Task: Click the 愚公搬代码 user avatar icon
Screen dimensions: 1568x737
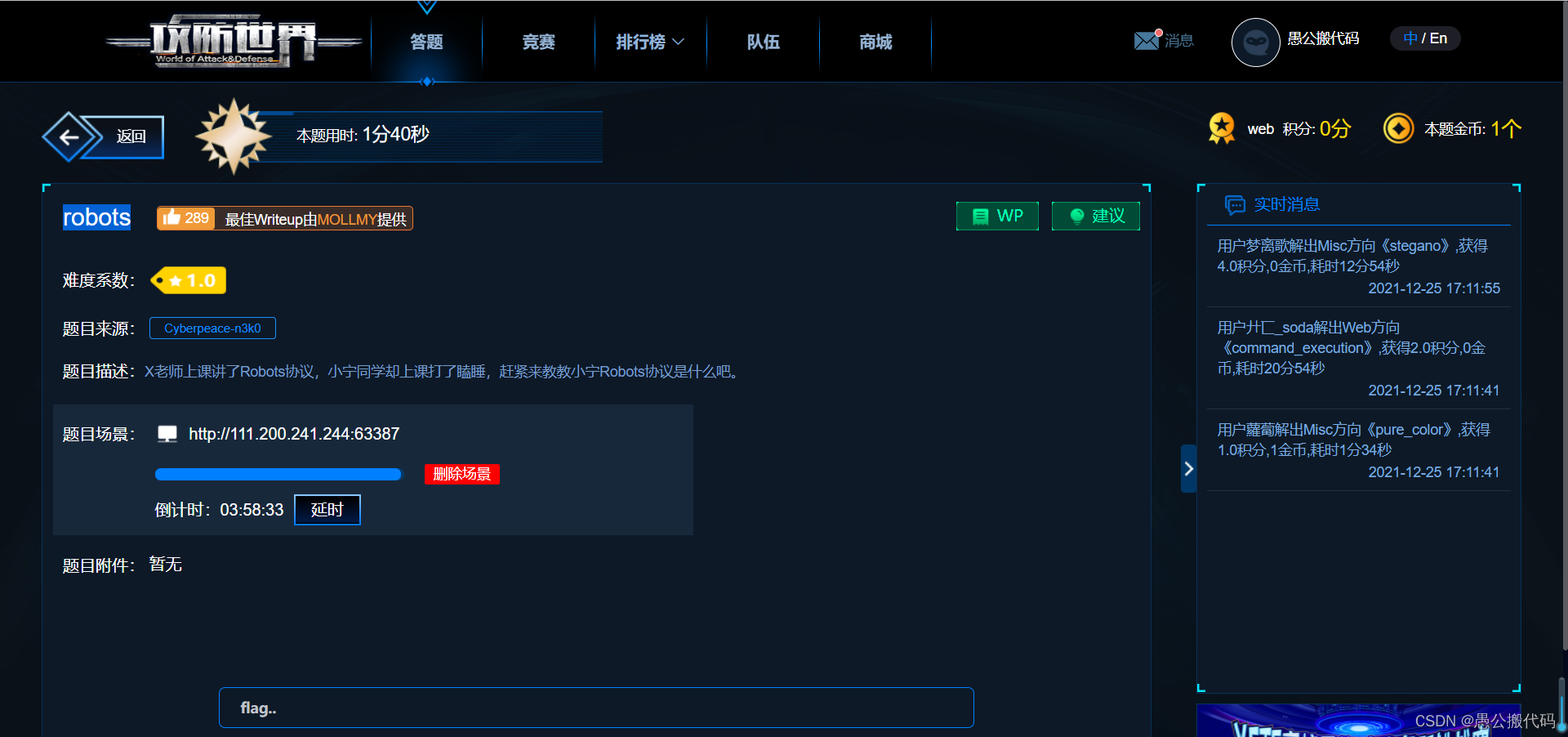Action: (1255, 42)
